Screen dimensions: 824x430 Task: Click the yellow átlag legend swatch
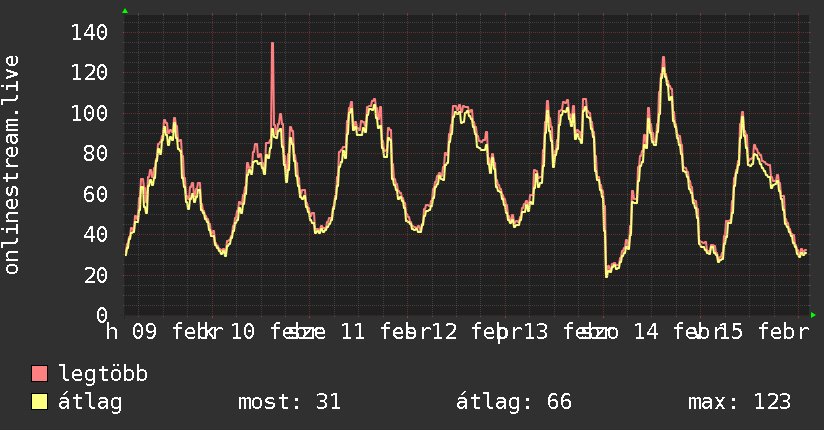[x=39, y=401]
